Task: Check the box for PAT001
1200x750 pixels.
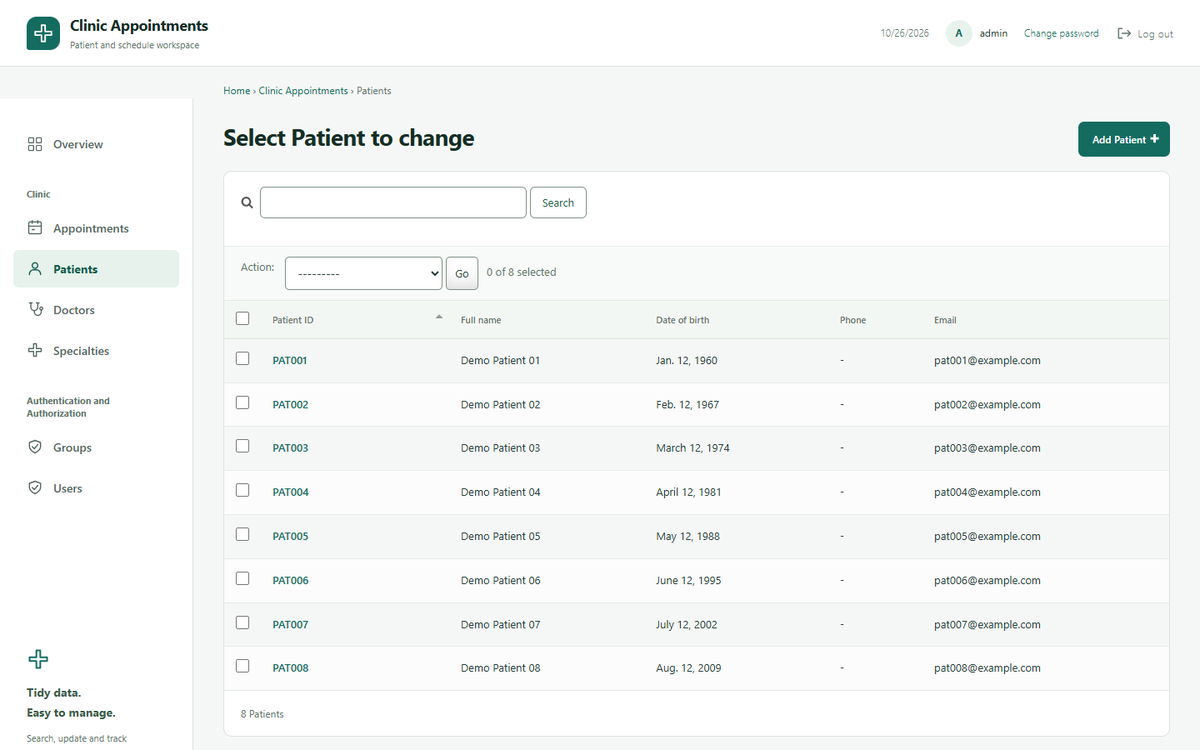Action: click(x=242, y=358)
